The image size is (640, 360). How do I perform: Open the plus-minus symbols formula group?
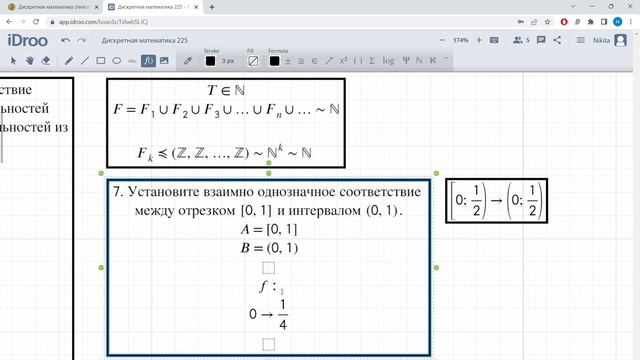288,61
